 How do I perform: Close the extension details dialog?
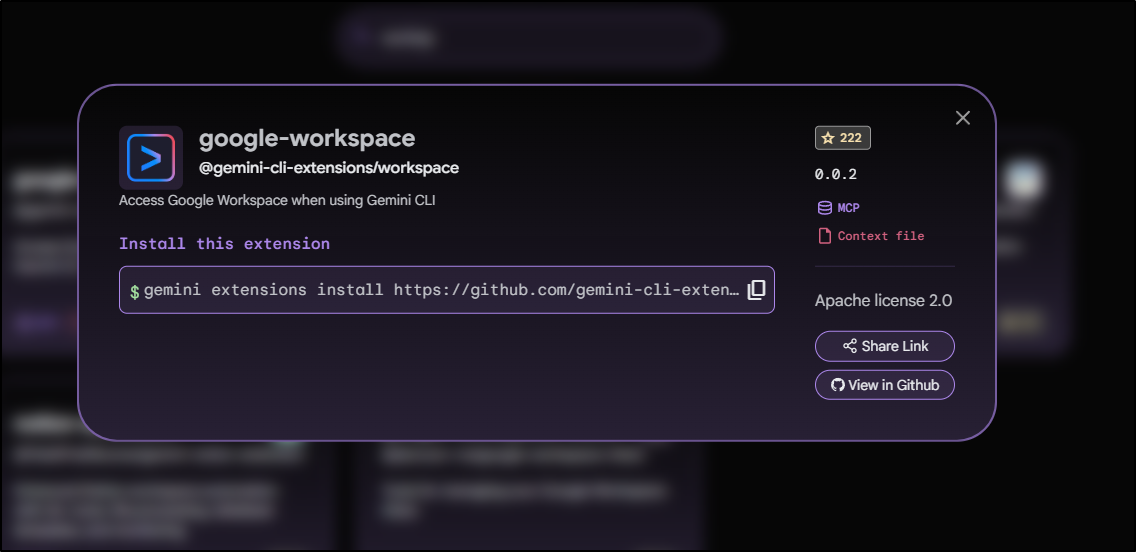963,118
